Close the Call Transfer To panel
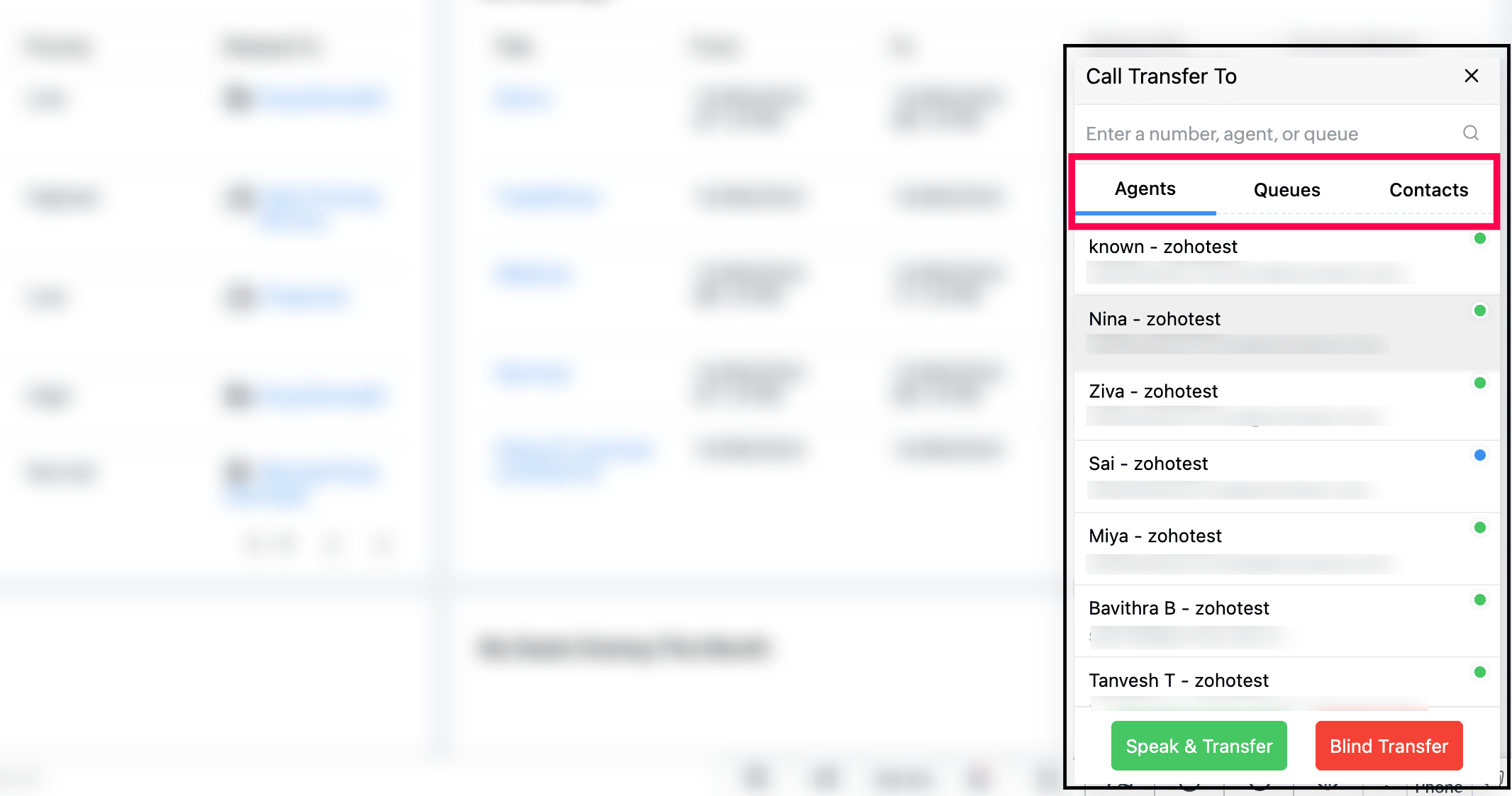Screen dimensions: 1512x796 click(1471, 76)
